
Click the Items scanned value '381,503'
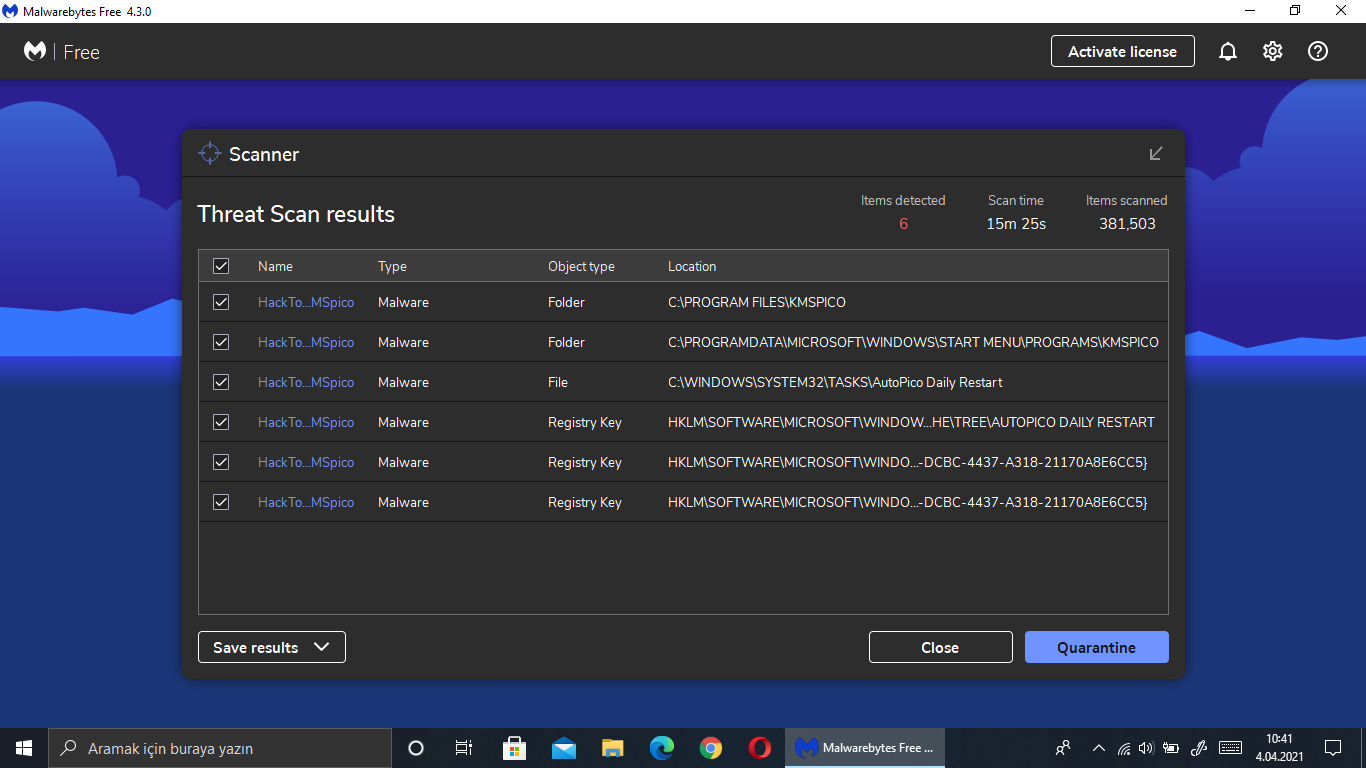click(x=1127, y=224)
